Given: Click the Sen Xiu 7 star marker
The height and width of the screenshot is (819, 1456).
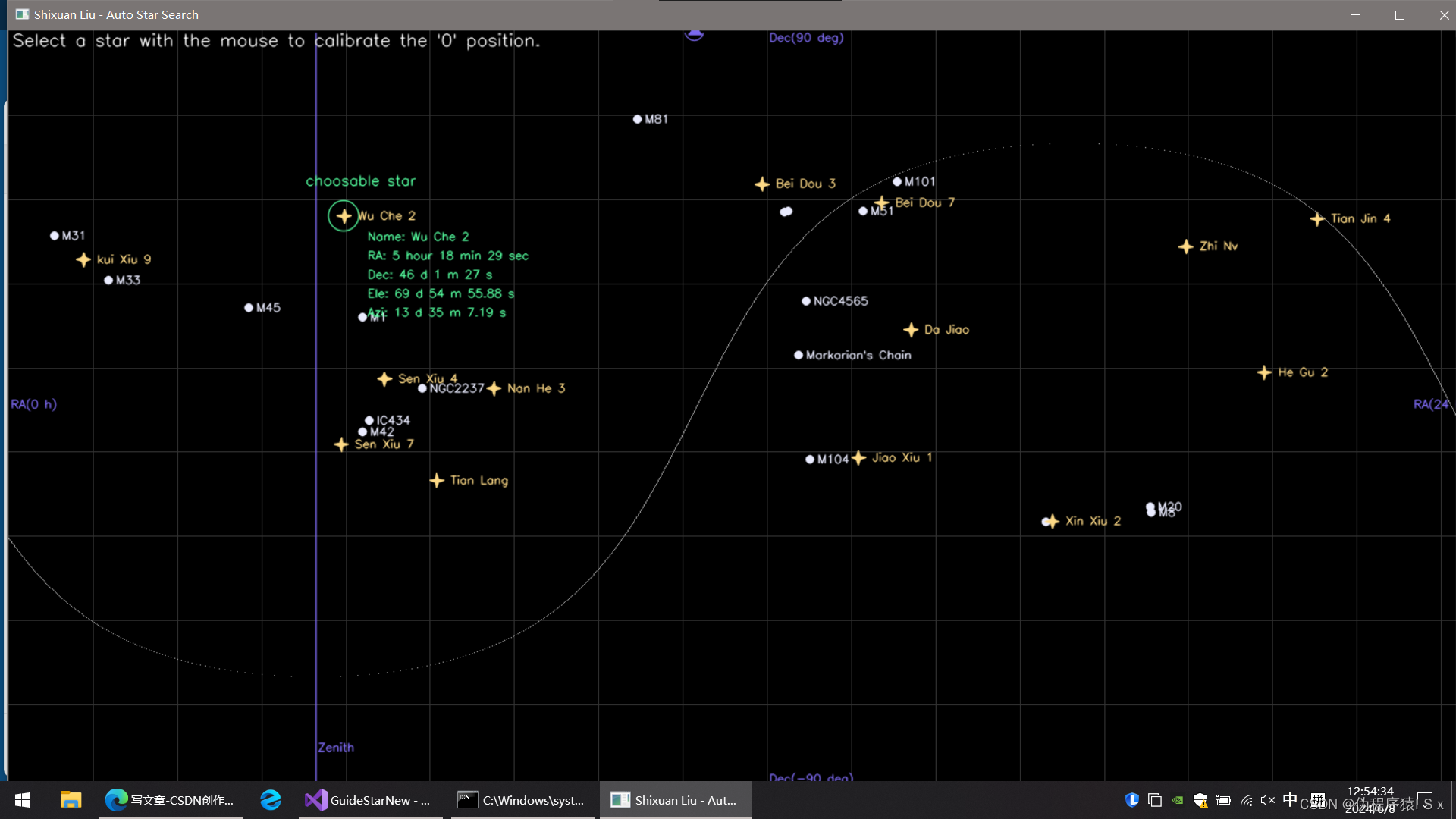Looking at the screenshot, I should click(x=341, y=444).
